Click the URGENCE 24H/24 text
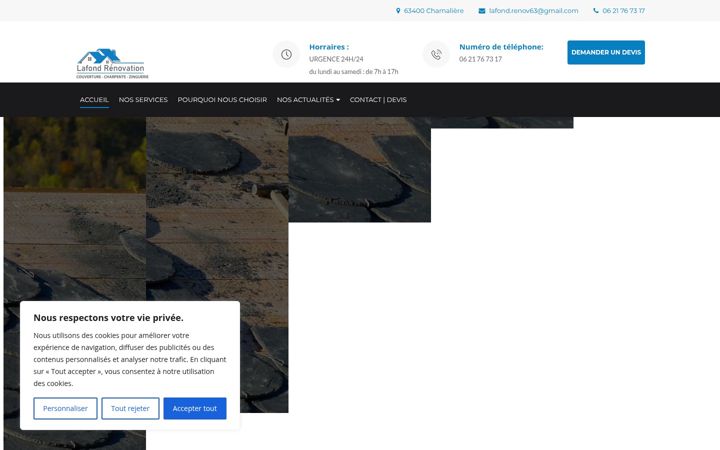This screenshot has width=720, height=450. coord(336,59)
